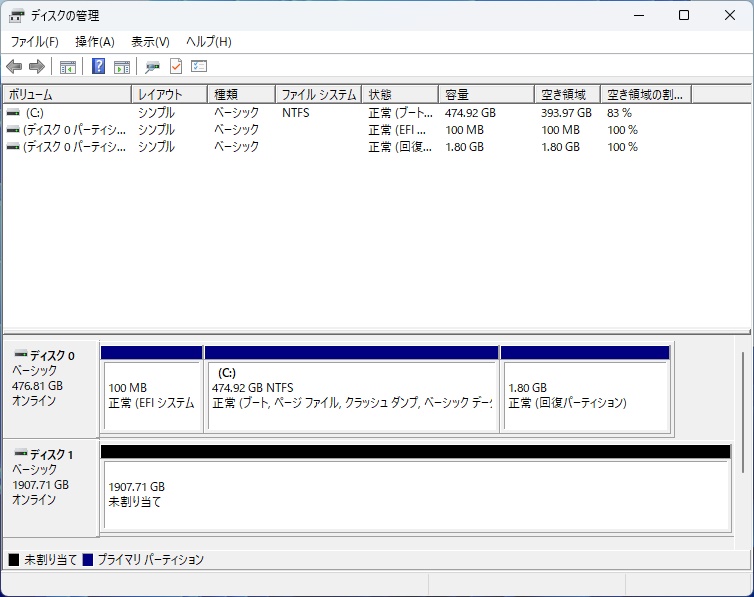Viewport: 754px width, 597px height.
Task: Open the 表示(V) menu
Action: pos(150,42)
